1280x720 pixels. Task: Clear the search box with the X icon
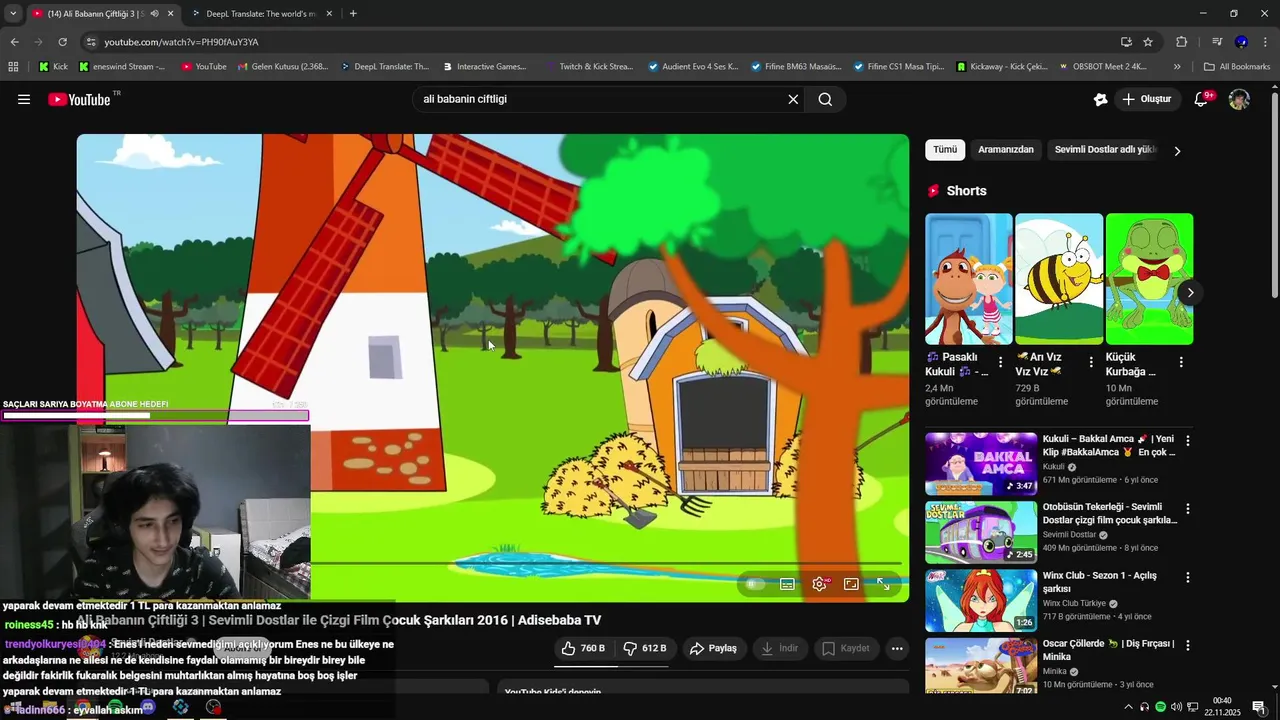pos(793,99)
